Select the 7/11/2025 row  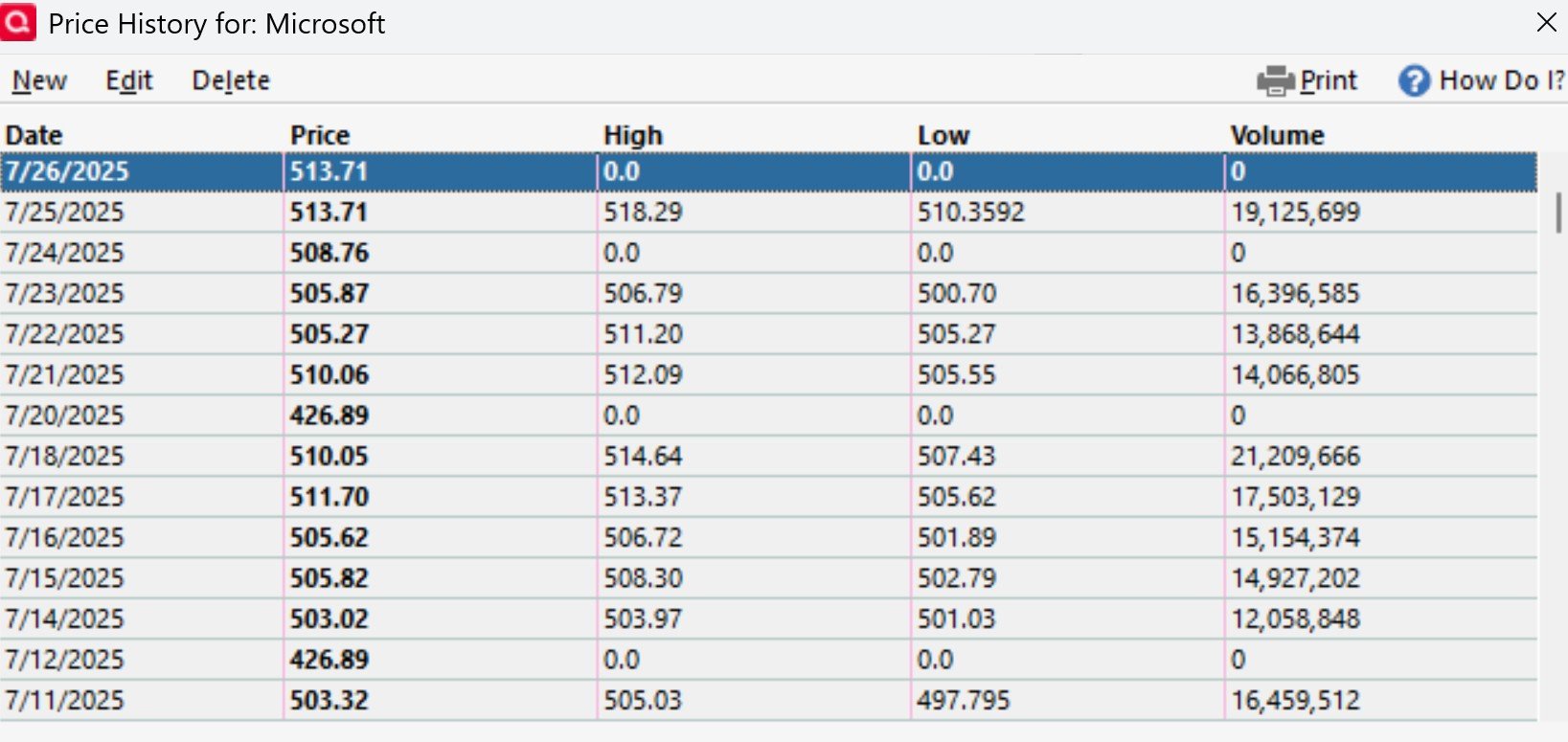(x=768, y=701)
